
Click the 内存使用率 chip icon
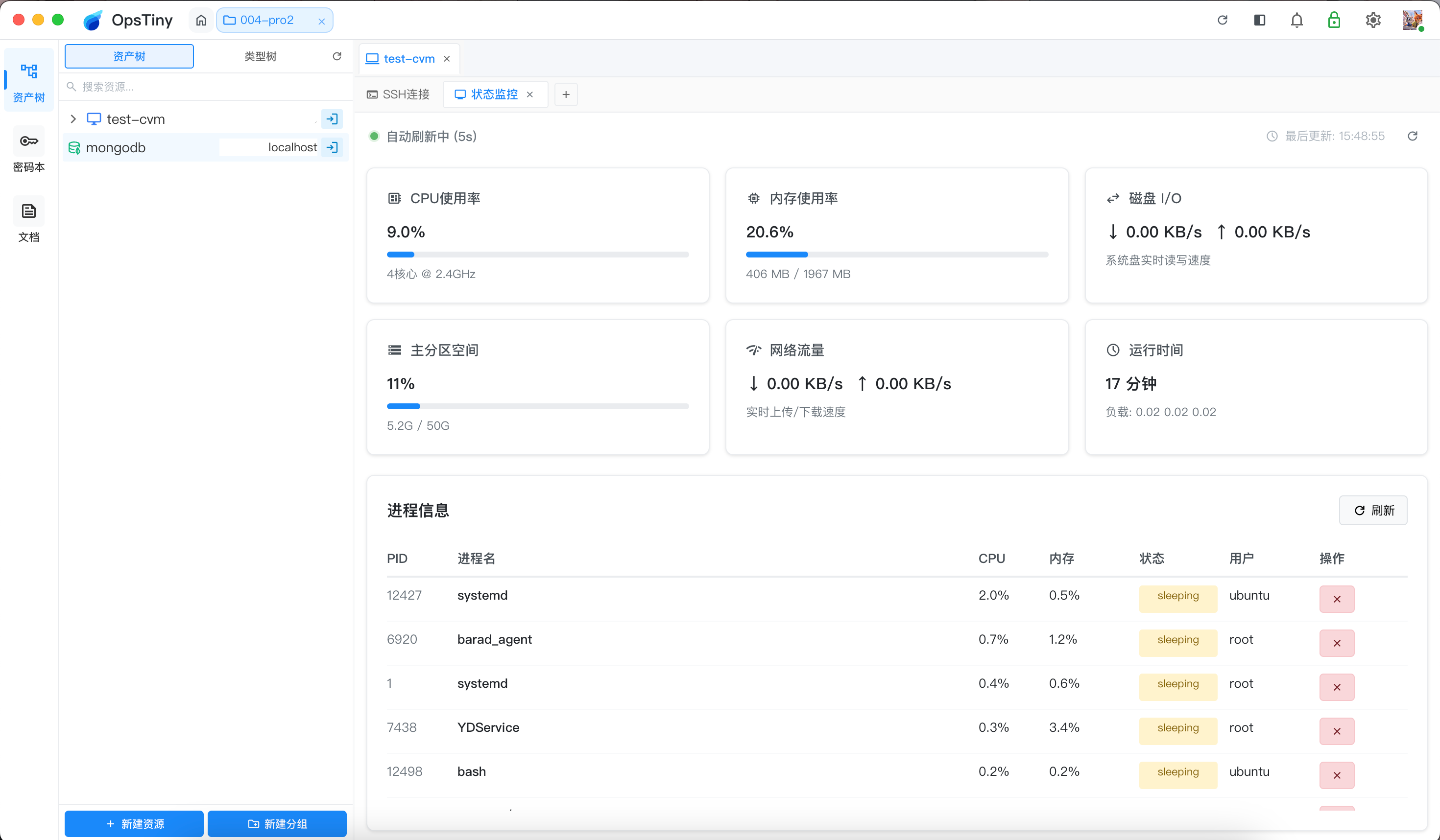pyautogui.click(x=754, y=198)
